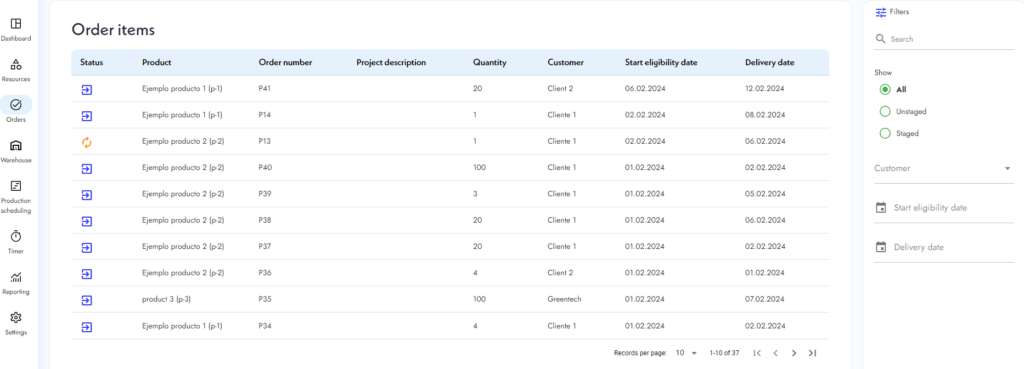Open the Warehouse section icon
The width and height of the screenshot is (1024, 369).
click(16, 146)
